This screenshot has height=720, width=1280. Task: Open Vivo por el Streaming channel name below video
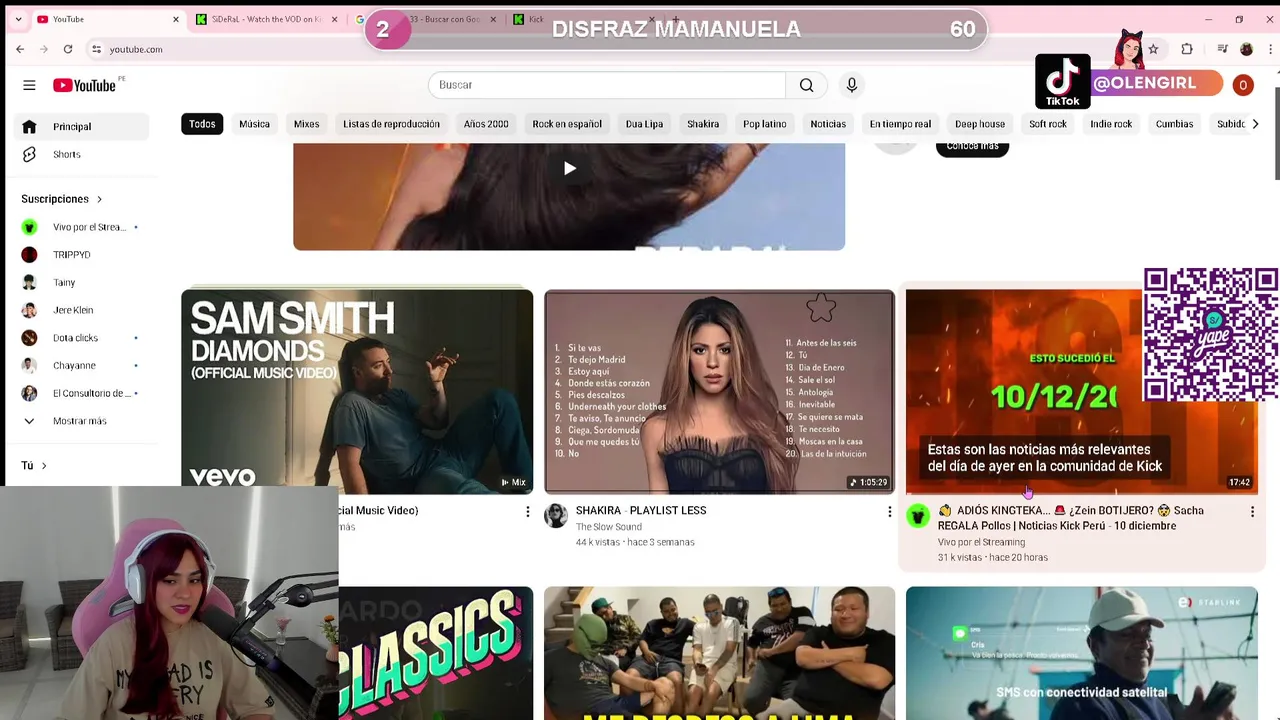pos(981,542)
